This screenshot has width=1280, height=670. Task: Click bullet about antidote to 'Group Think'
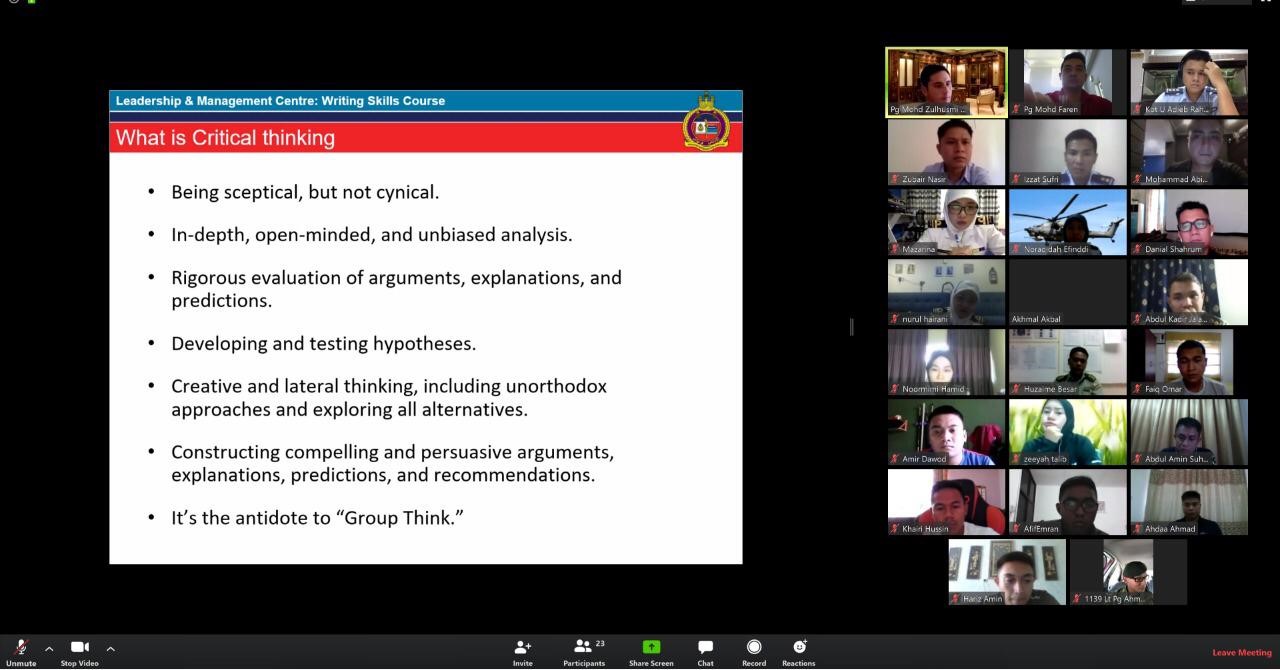317,518
